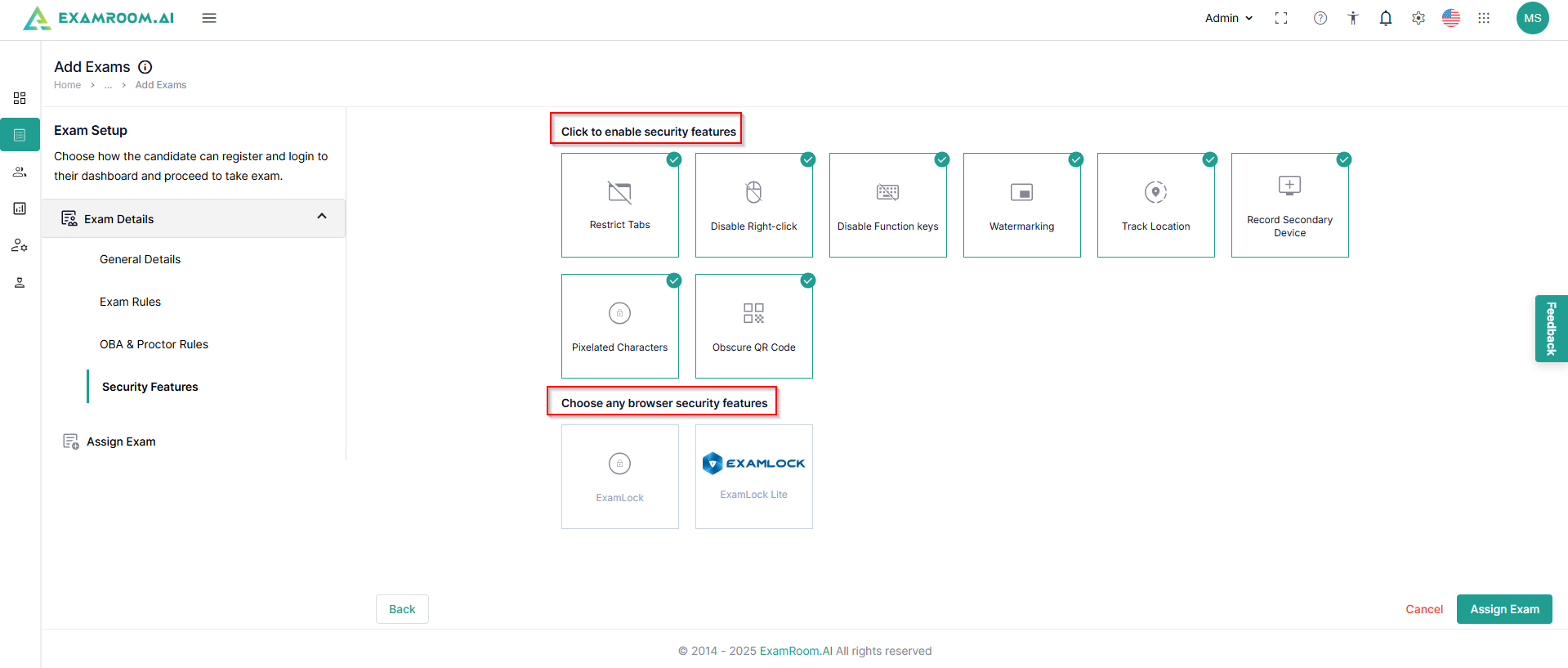Toggle the hamburger sidebar menu
This screenshot has height=668, width=1568.
[x=209, y=18]
